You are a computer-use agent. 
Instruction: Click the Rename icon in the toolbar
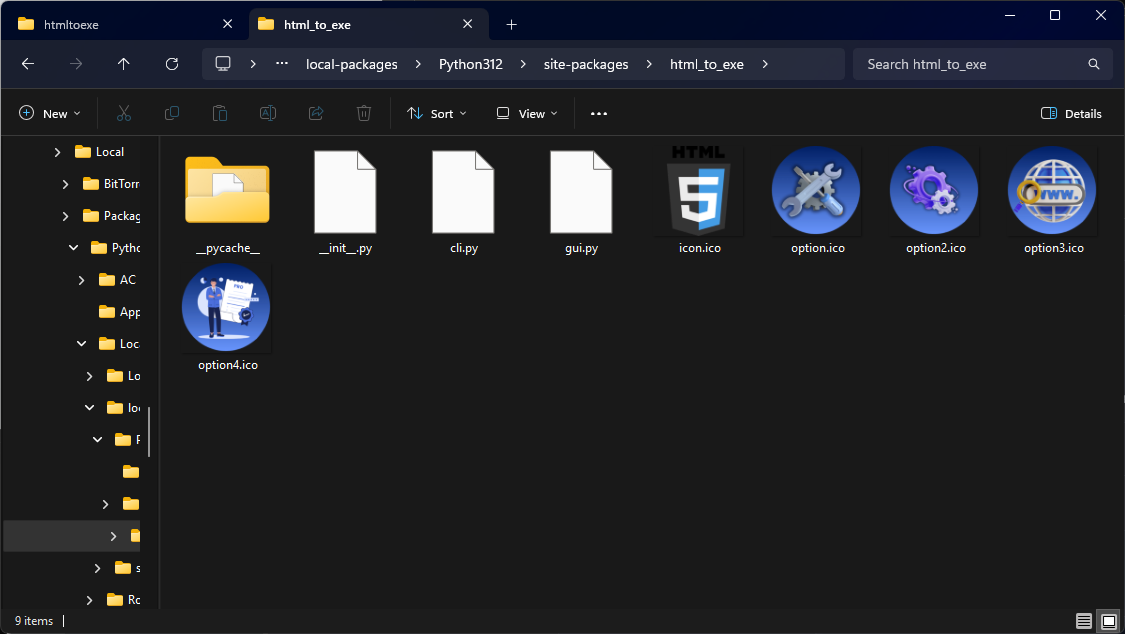(x=267, y=113)
